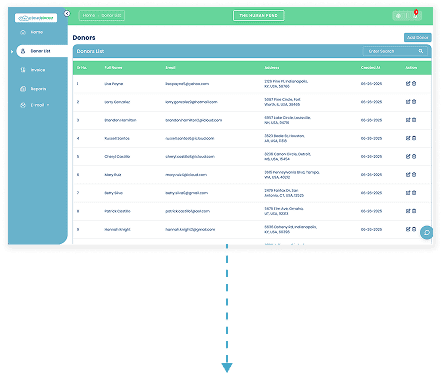Click the Home breadcrumb link

click(89, 15)
